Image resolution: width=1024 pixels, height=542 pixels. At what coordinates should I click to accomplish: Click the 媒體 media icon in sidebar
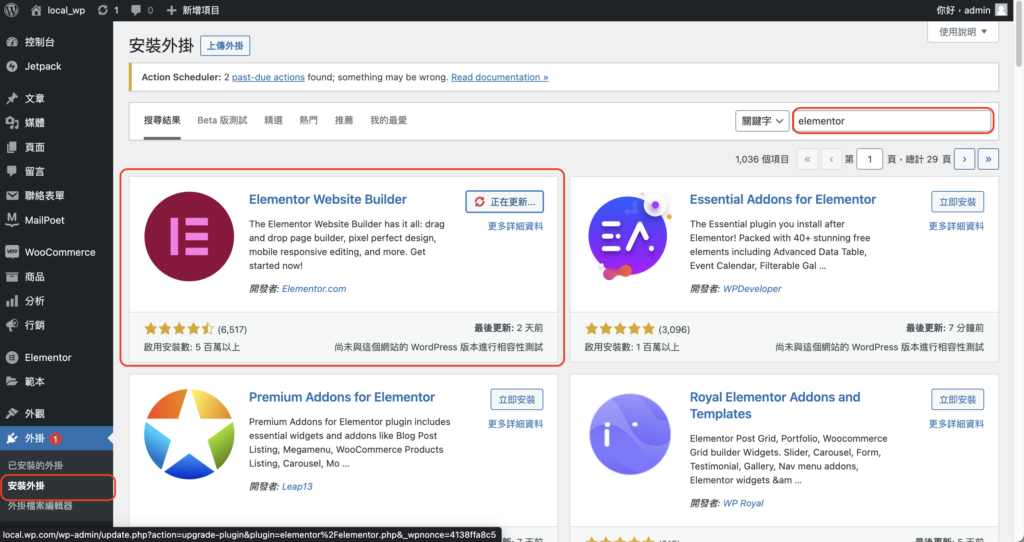point(12,123)
